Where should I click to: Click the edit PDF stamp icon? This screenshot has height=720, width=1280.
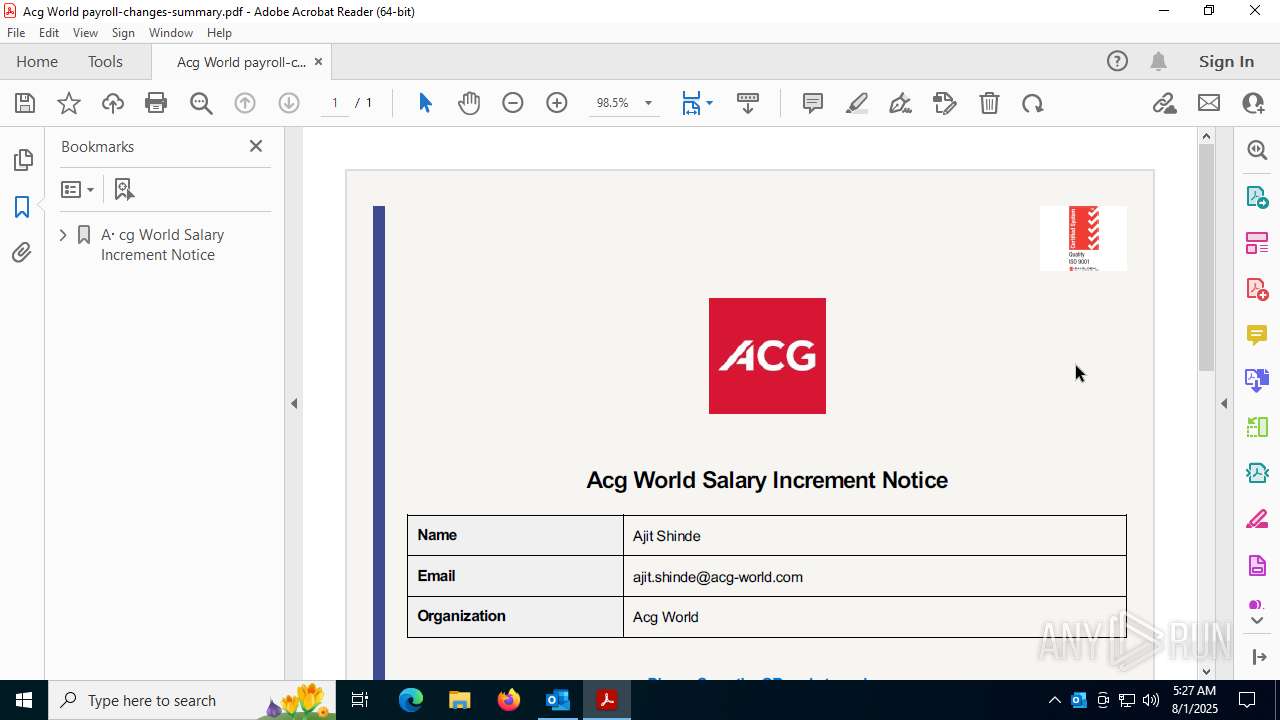[945, 103]
